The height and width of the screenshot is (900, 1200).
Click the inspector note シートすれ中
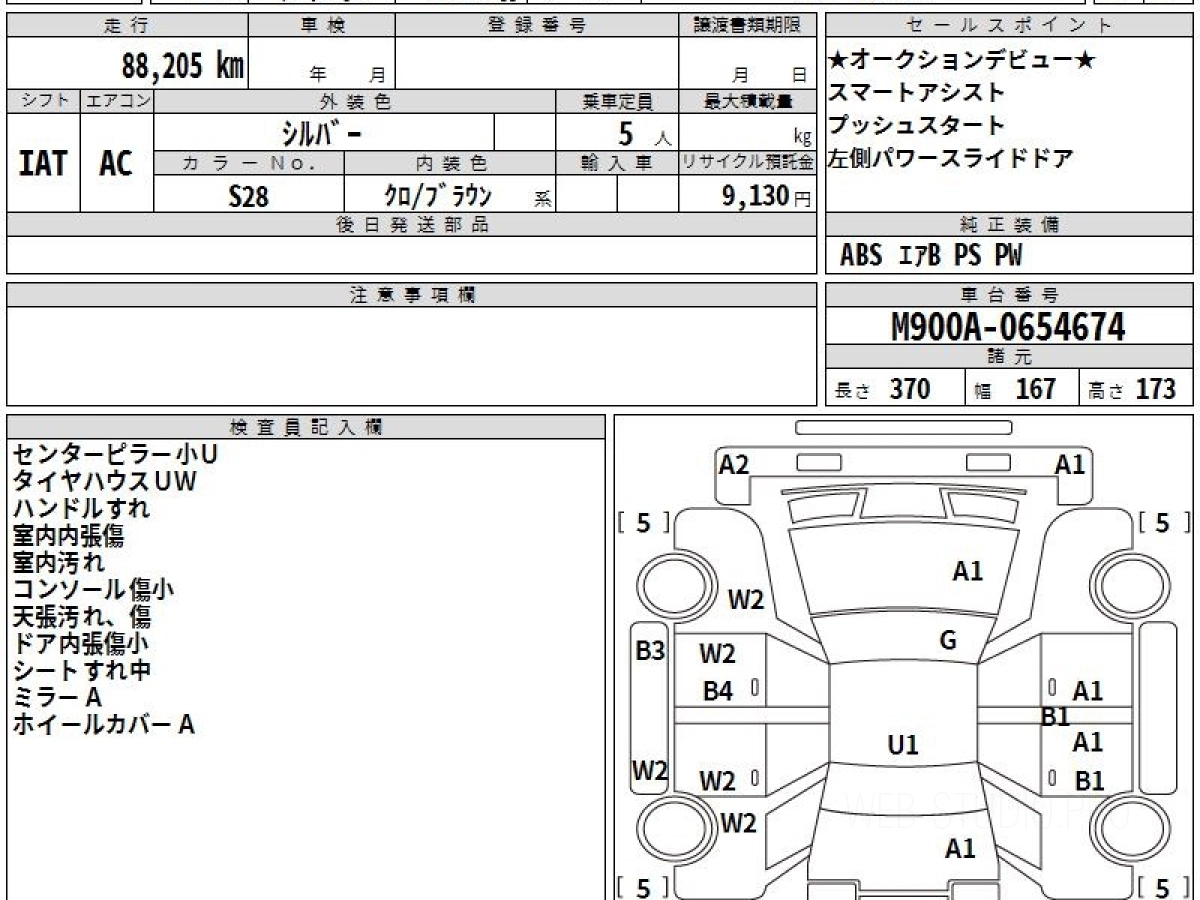point(81,670)
